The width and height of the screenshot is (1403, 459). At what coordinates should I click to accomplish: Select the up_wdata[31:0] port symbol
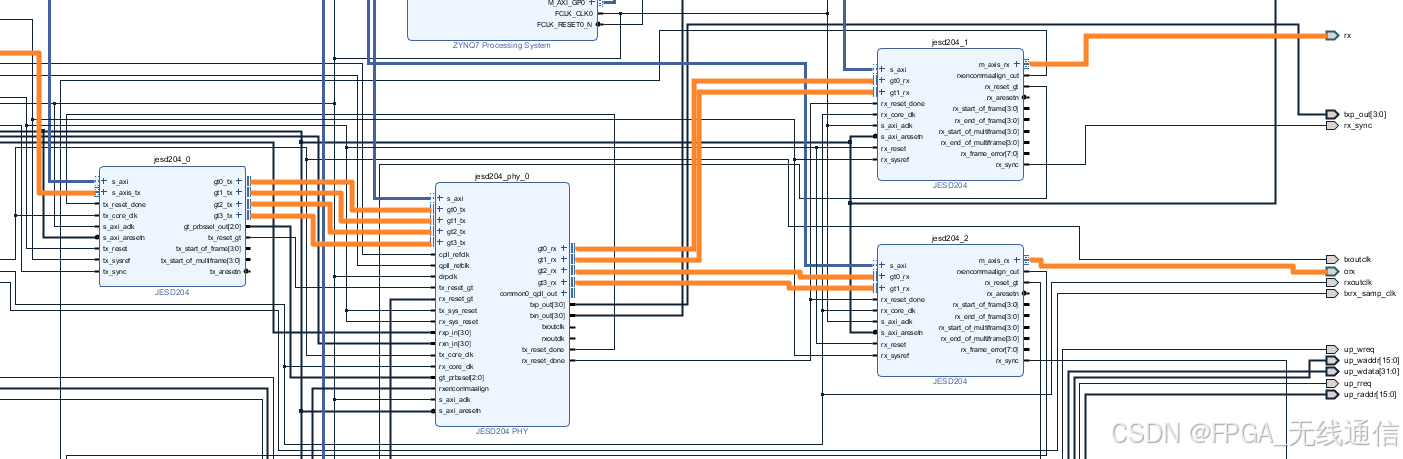pyautogui.click(x=1332, y=371)
